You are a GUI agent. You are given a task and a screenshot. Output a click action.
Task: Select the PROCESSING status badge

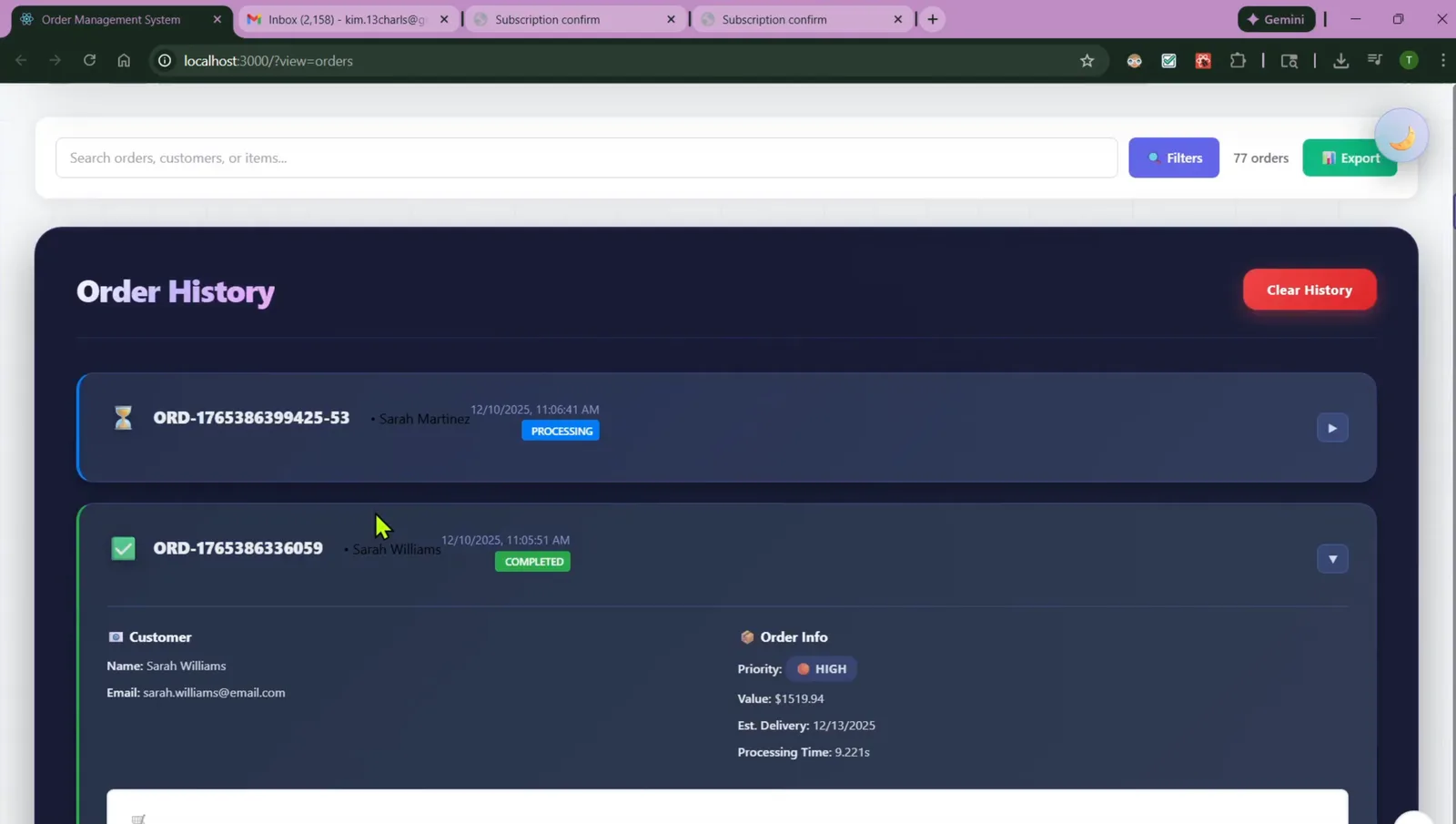coord(561,431)
